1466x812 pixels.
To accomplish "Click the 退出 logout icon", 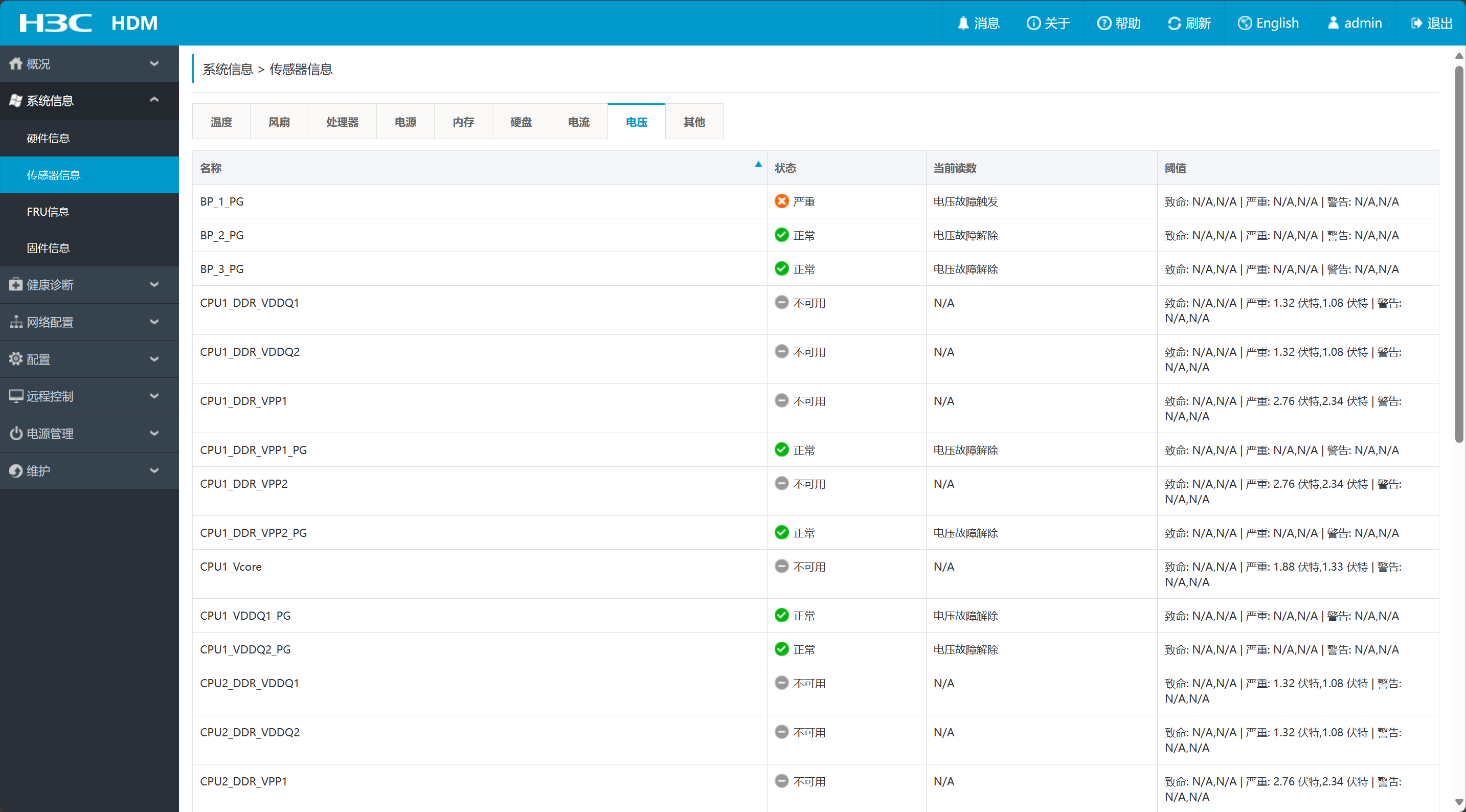I will pos(1416,24).
